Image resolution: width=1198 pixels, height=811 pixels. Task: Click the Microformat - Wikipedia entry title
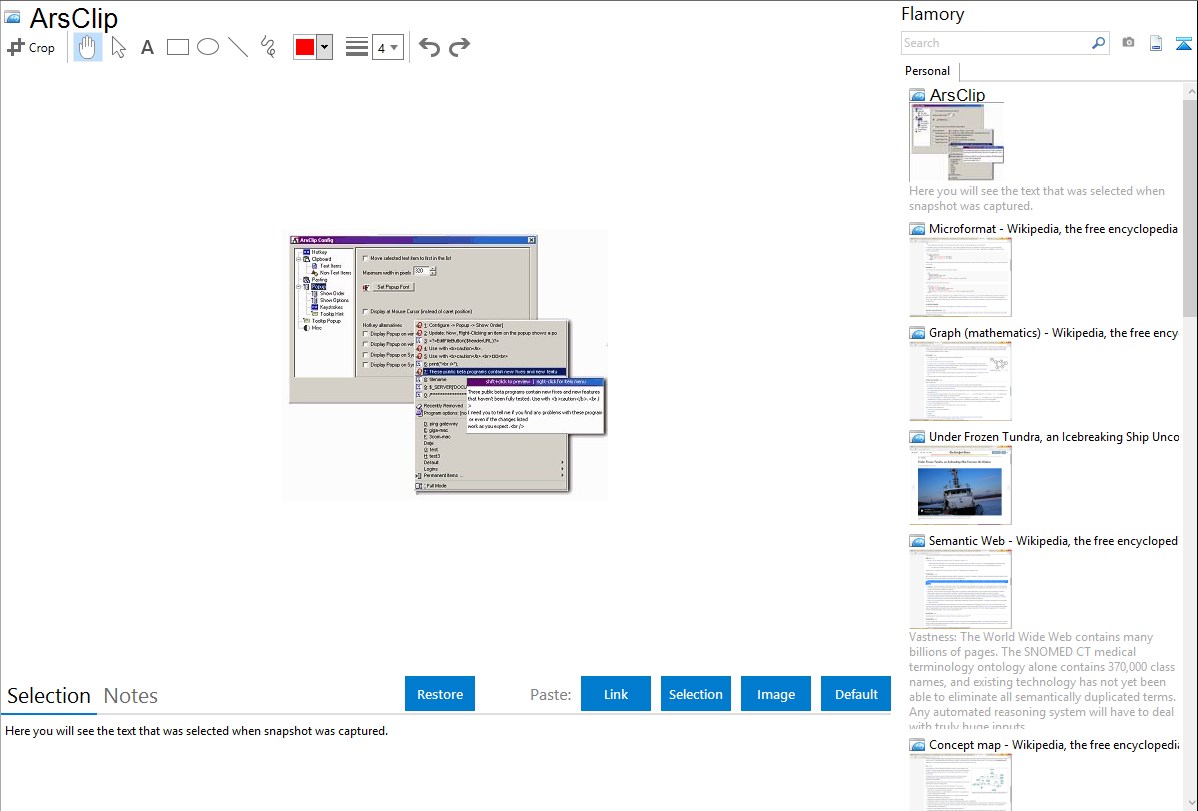1053,229
